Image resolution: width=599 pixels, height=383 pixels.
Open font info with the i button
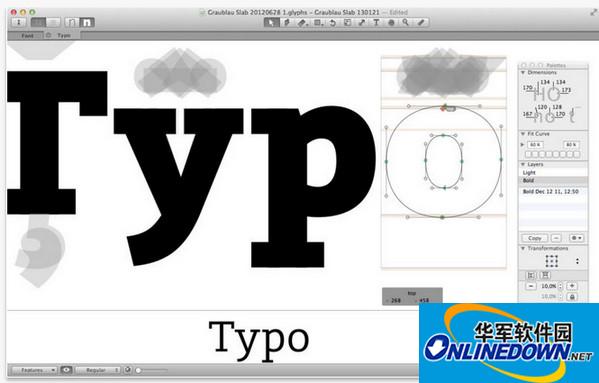coord(18,23)
